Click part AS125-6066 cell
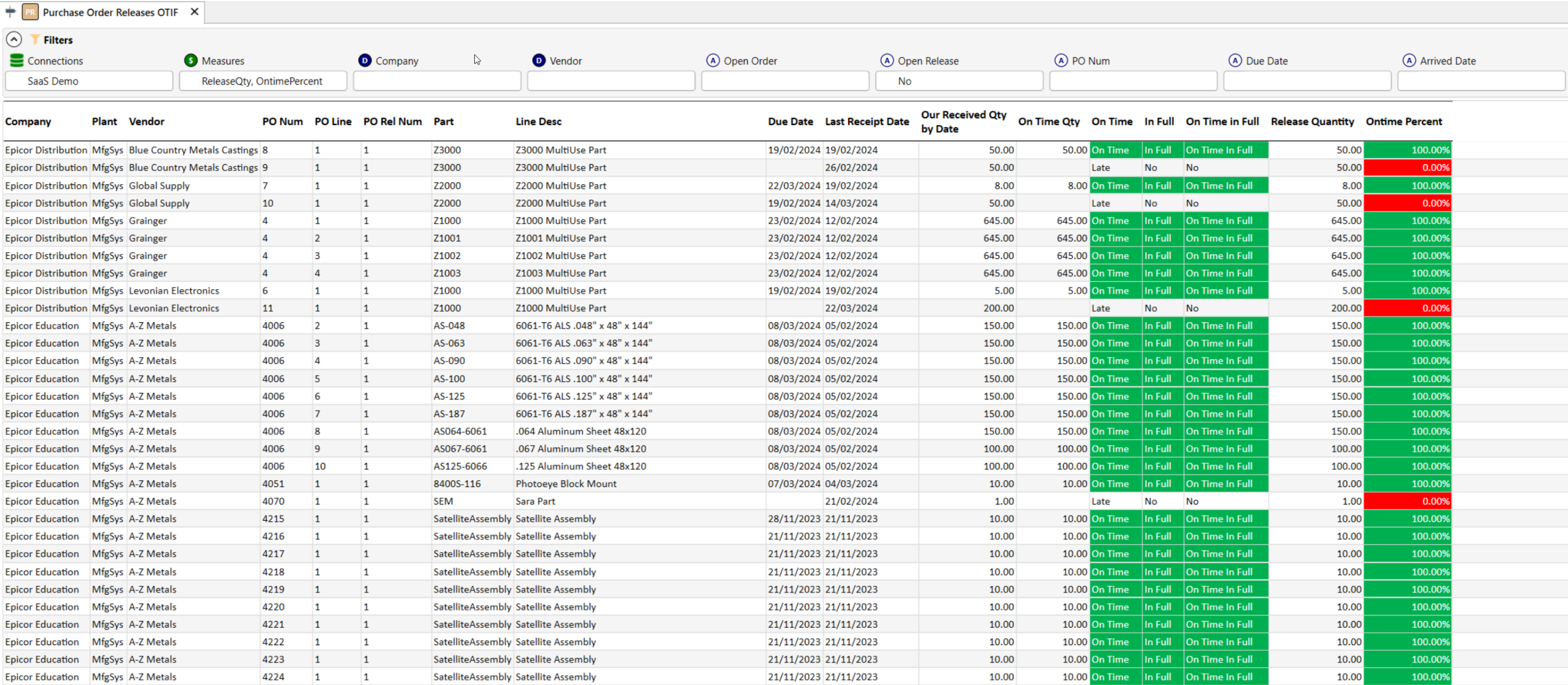Image resolution: width=1568 pixels, height=685 pixels. pyautogui.click(x=473, y=466)
